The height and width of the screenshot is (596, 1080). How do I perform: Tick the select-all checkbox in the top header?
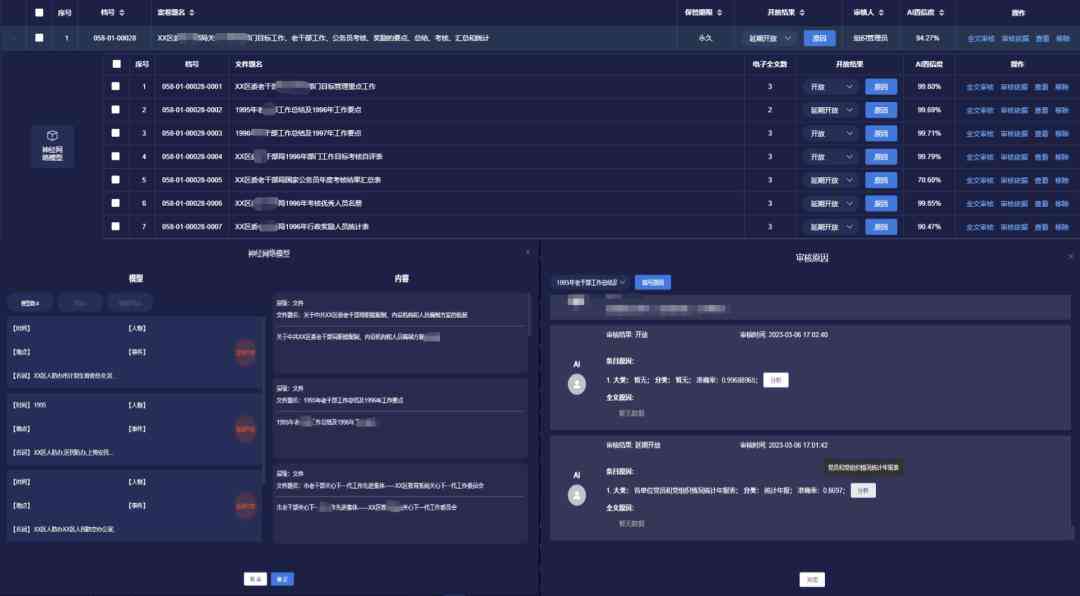pos(39,12)
